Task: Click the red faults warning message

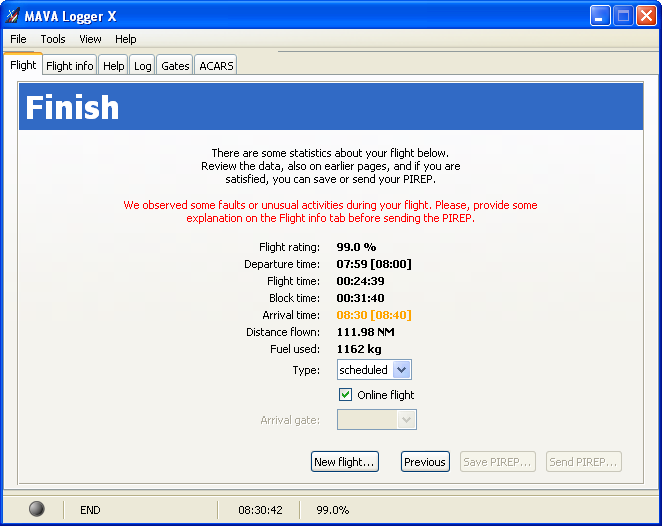Action: (331, 211)
